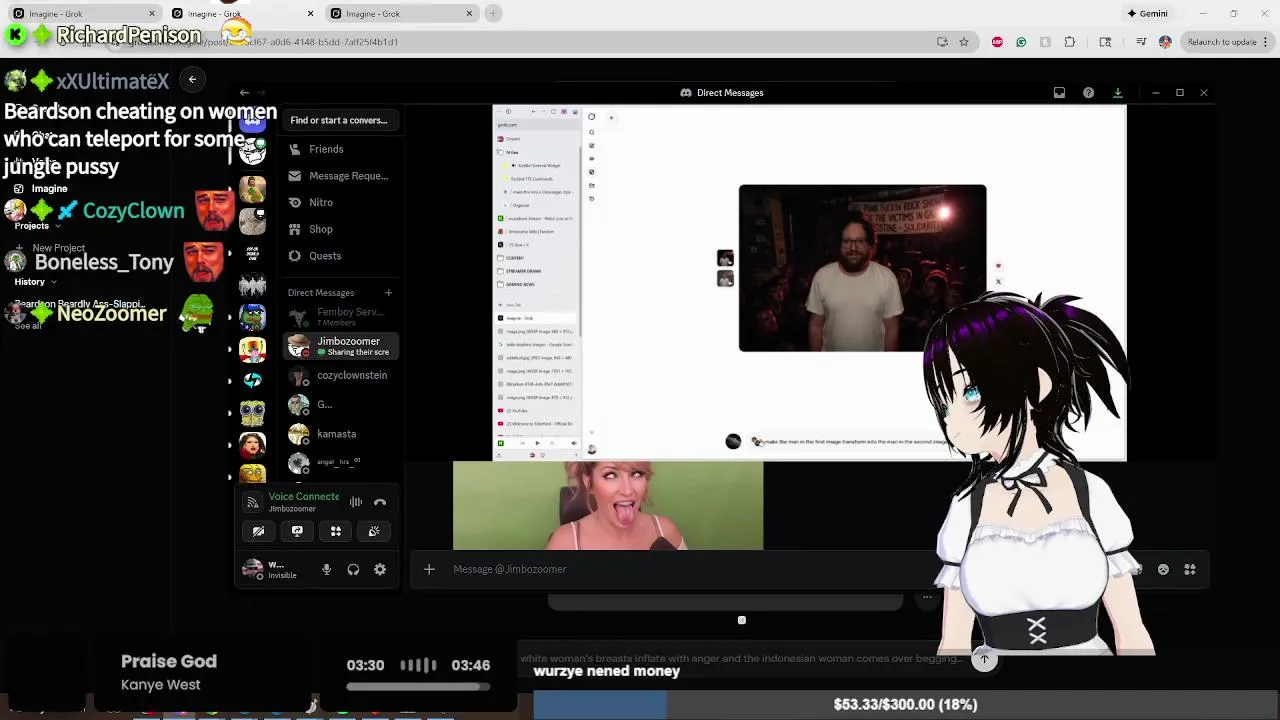Image resolution: width=1280 pixels, height=720 pixels.
Task: Open the Chrome tab search icon
Action: tap(1105, 42)
